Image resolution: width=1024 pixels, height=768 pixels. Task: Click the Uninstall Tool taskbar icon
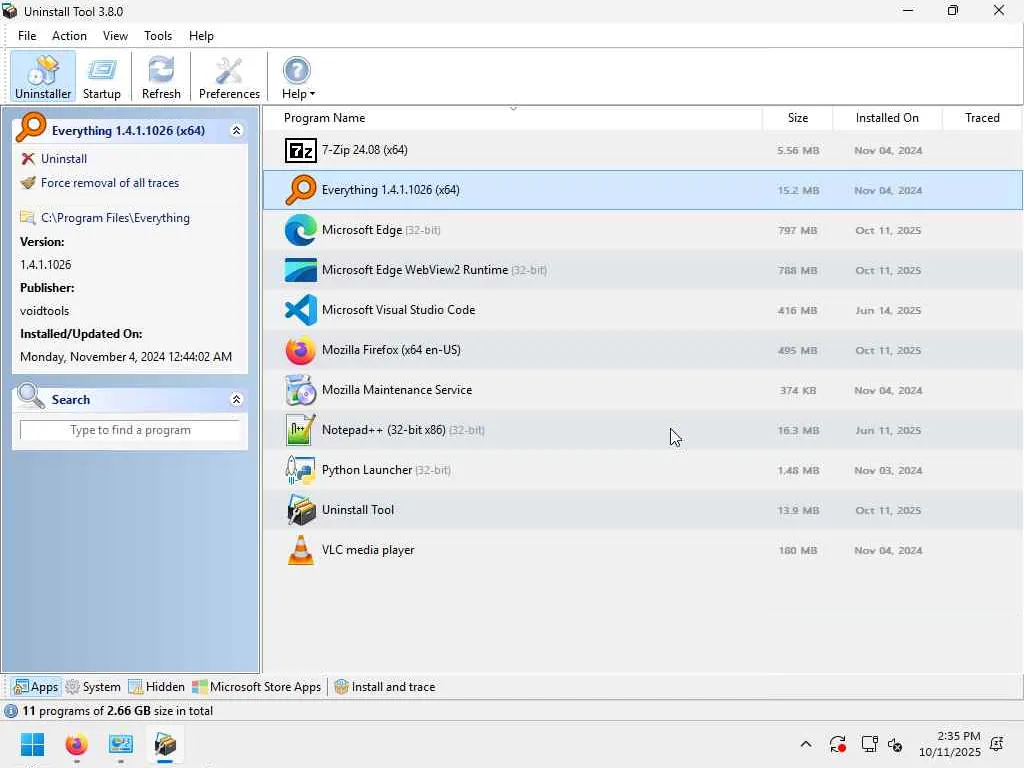pos(165,744)
